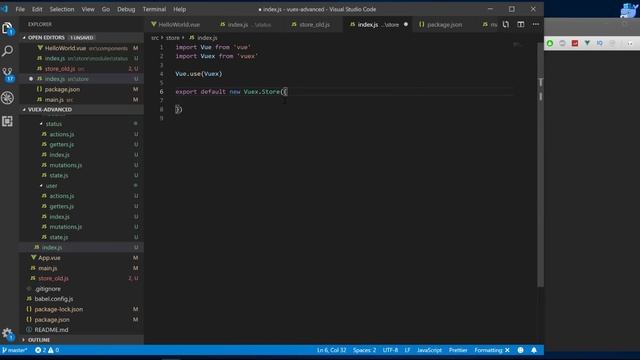Open the Go menu
Viewport: 640px width, 360px height.
(106, 9)
